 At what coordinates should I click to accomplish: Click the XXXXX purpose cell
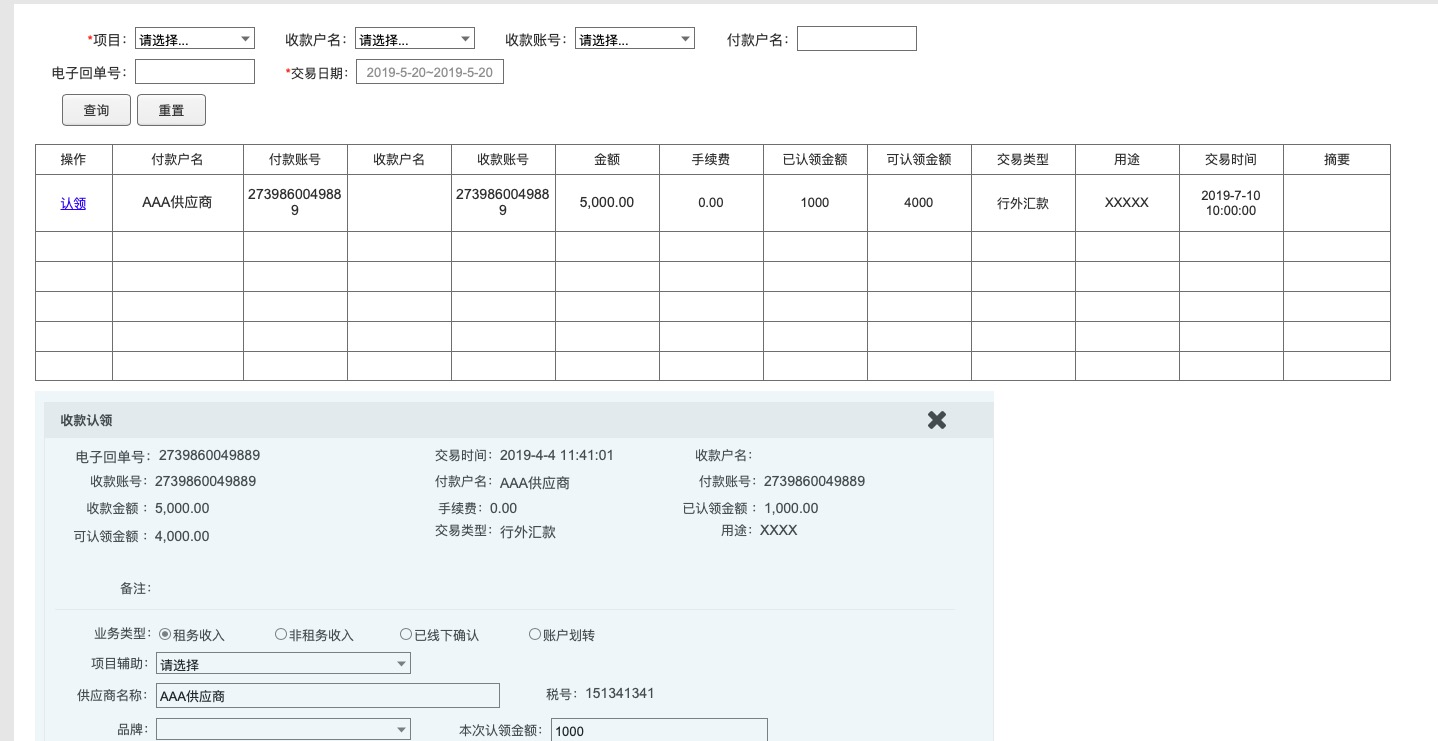(1127, 203)
